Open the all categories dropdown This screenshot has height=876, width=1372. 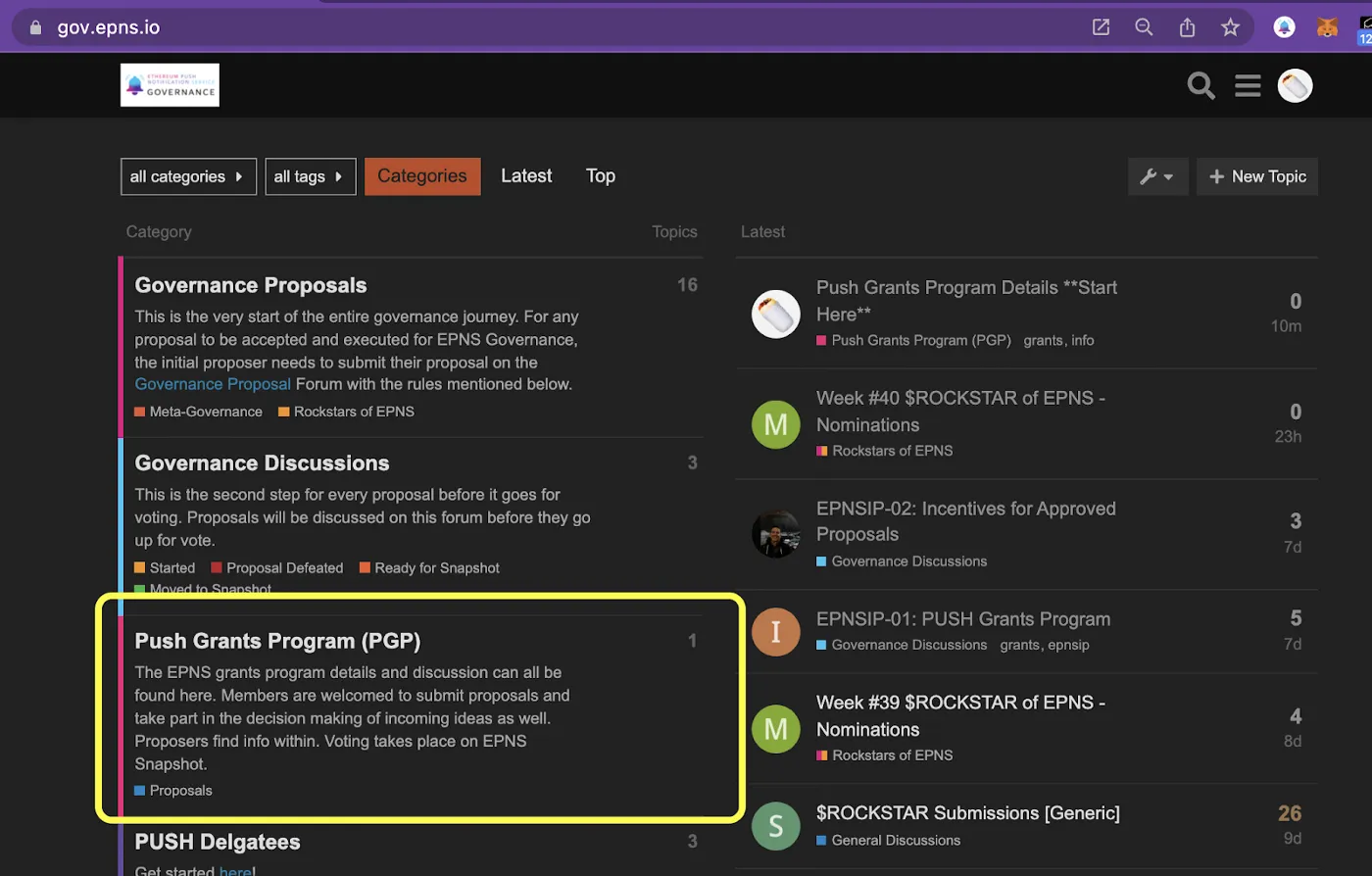188,176
